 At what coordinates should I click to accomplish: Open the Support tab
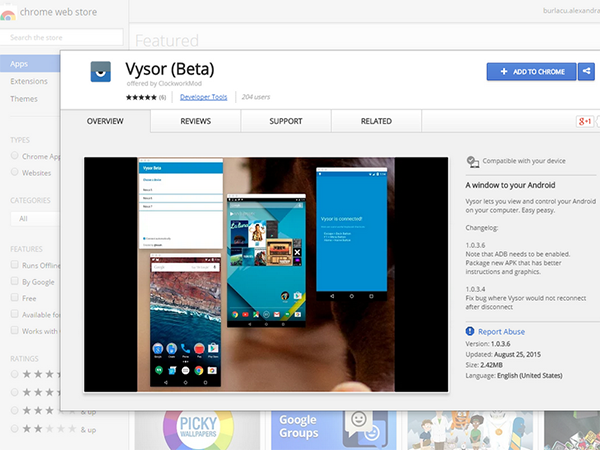pos(286,121)
